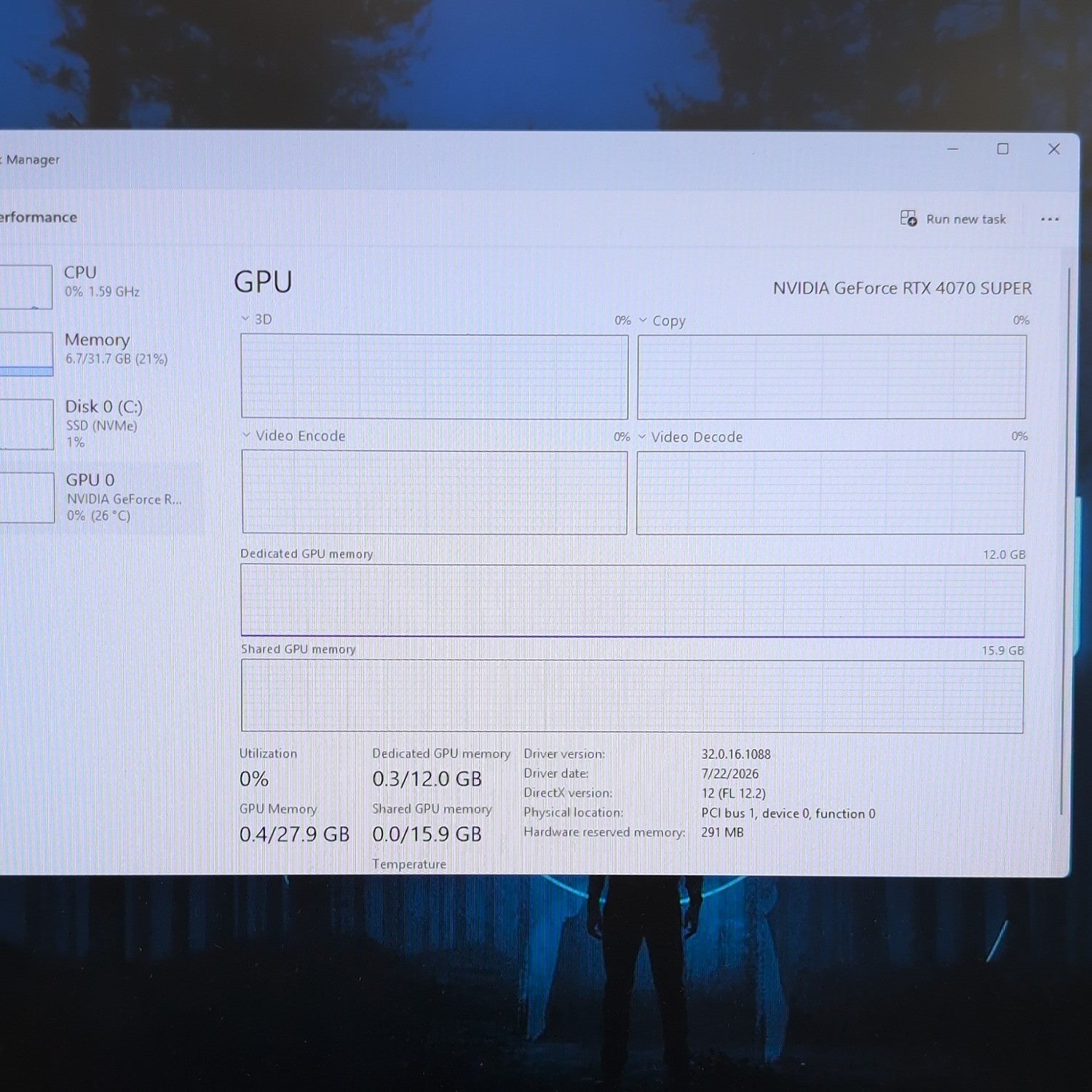Open the Video Decode graph dropdown
1092x1092 pixels.
(x=642, y=437)
